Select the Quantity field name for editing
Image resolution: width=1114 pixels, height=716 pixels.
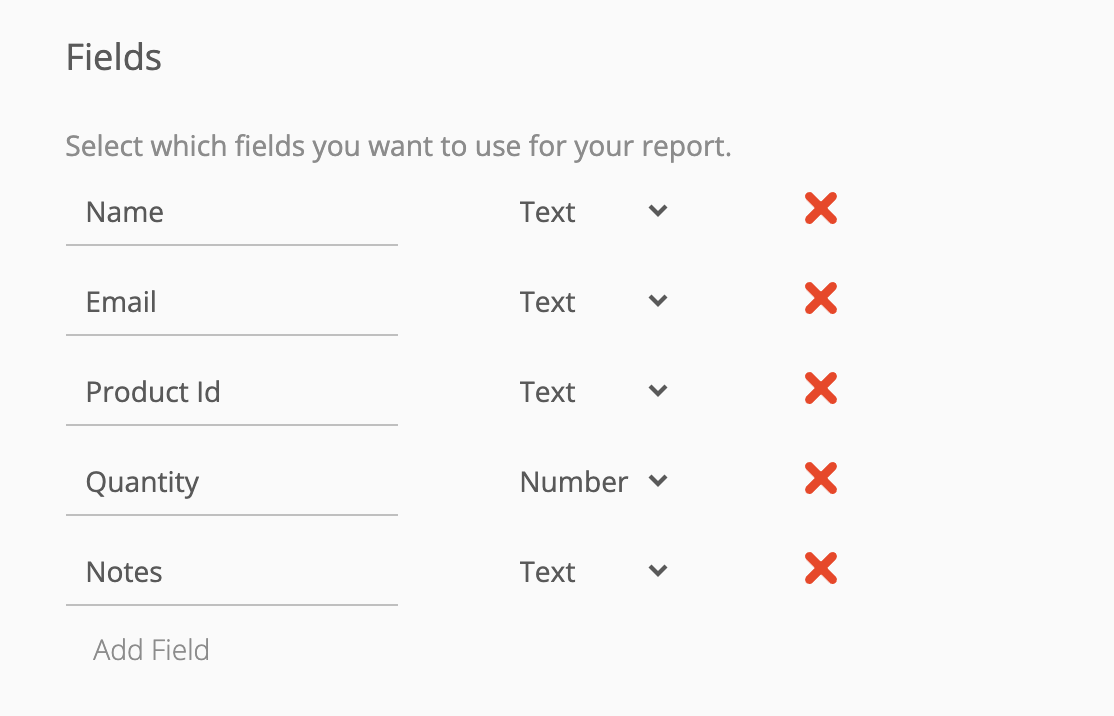pyautogui.click(x=230, y=482)
